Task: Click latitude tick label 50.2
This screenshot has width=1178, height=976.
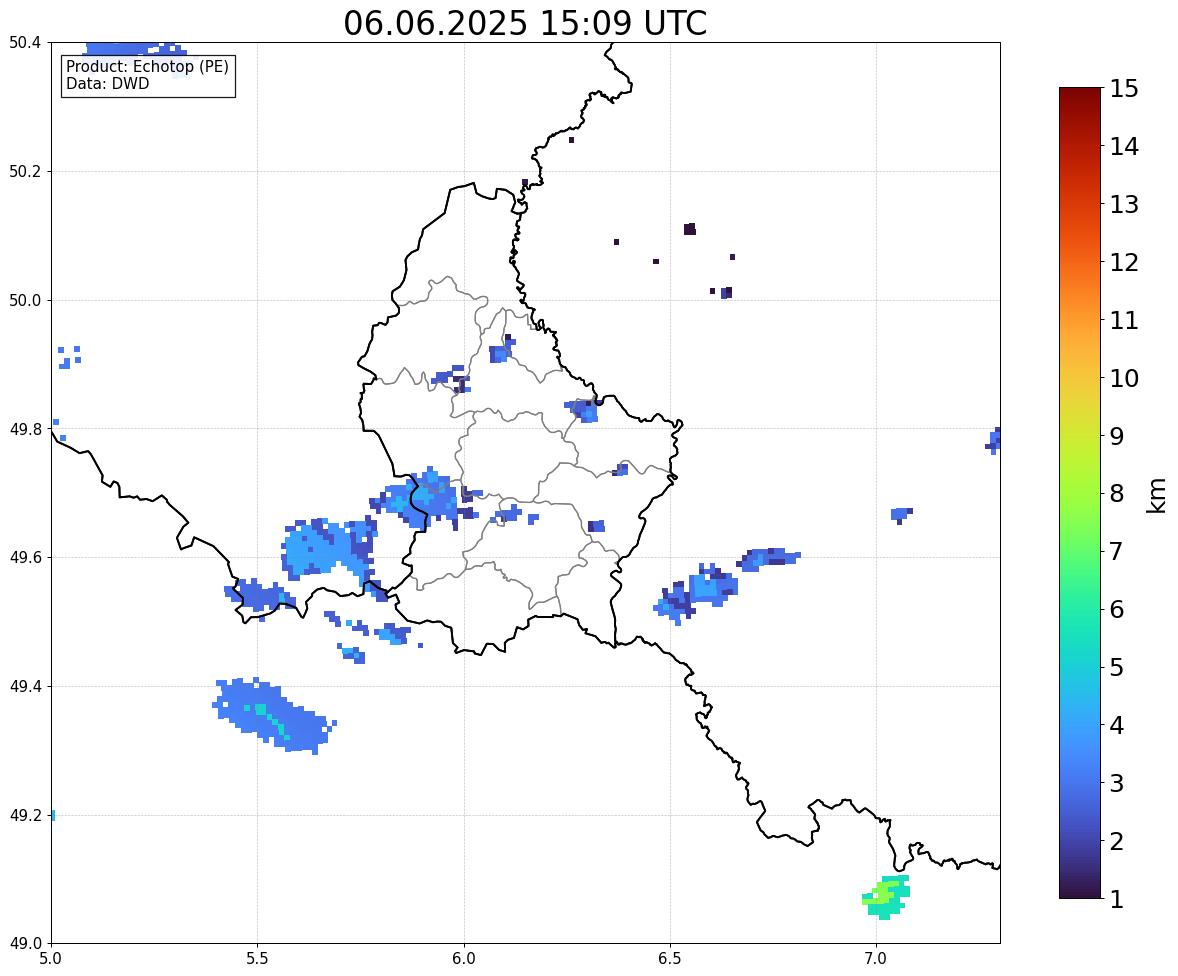Action: [x=24, y=171]
